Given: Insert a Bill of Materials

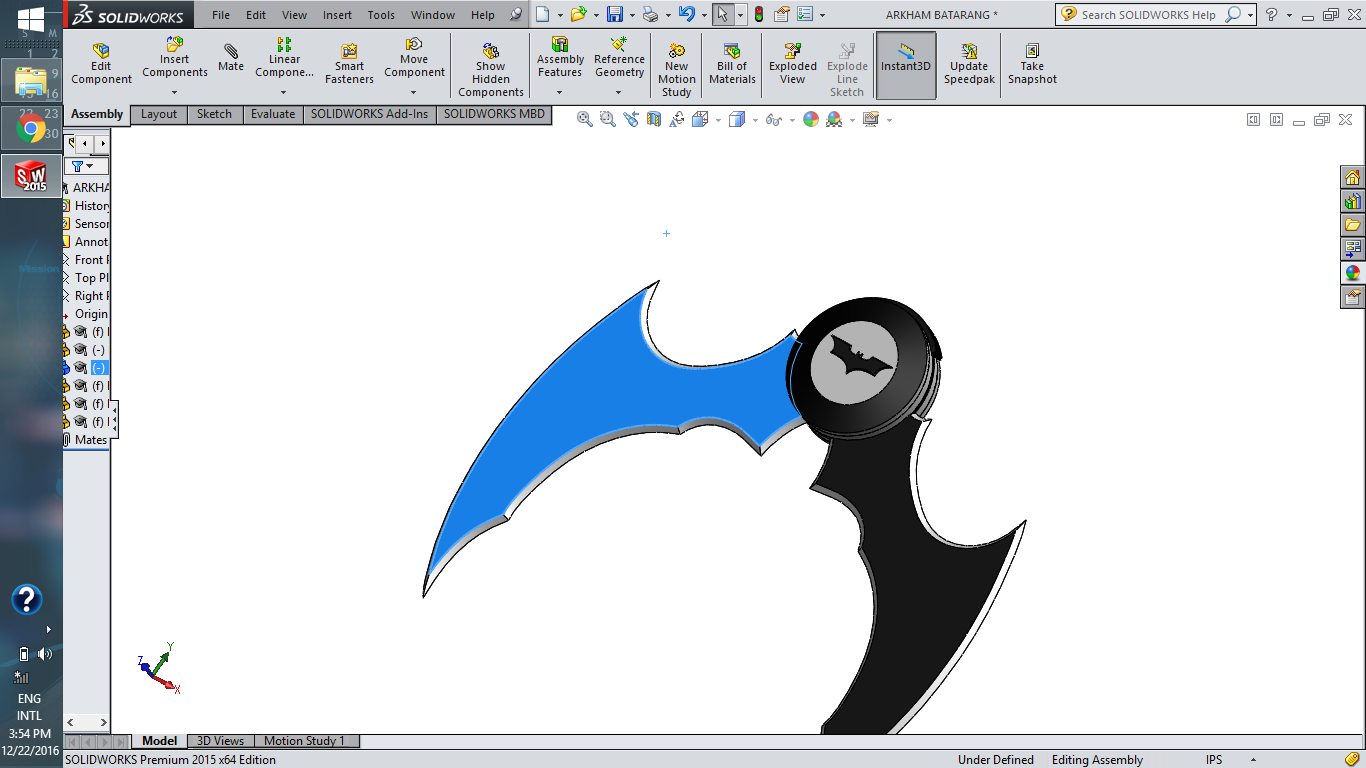Looking at the screenshot, I should click(x=732, y=64).
